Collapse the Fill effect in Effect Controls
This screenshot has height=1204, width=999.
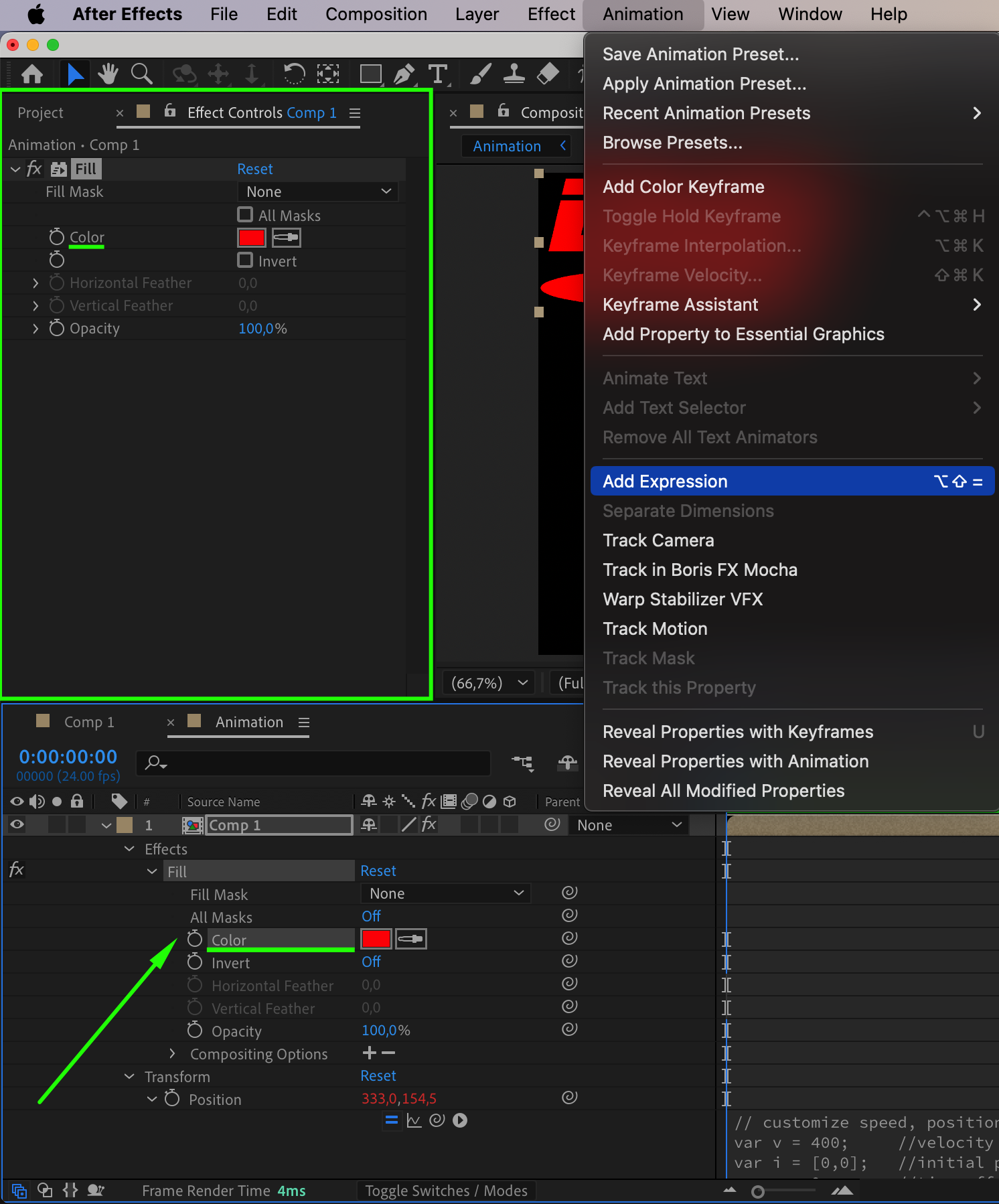(x=15, y=169)
